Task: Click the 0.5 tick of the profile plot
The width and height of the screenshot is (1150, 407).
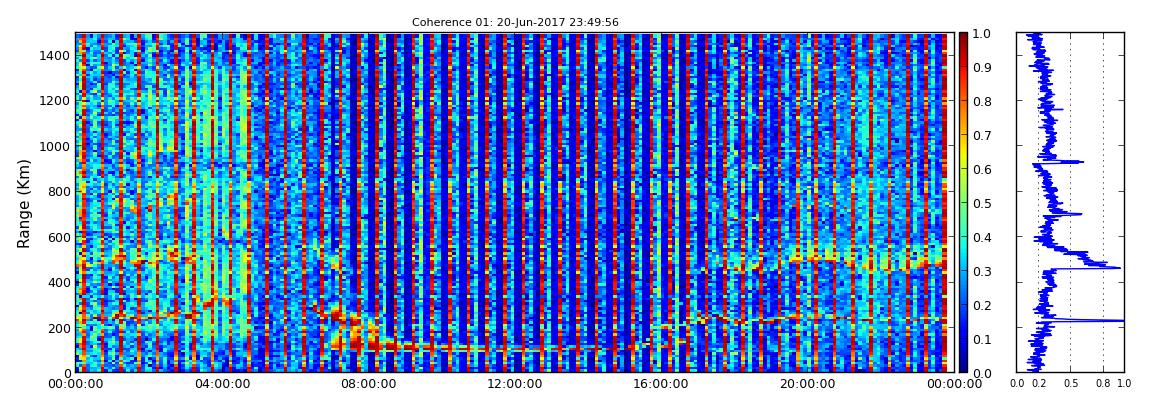Action: pos(1071,383)
